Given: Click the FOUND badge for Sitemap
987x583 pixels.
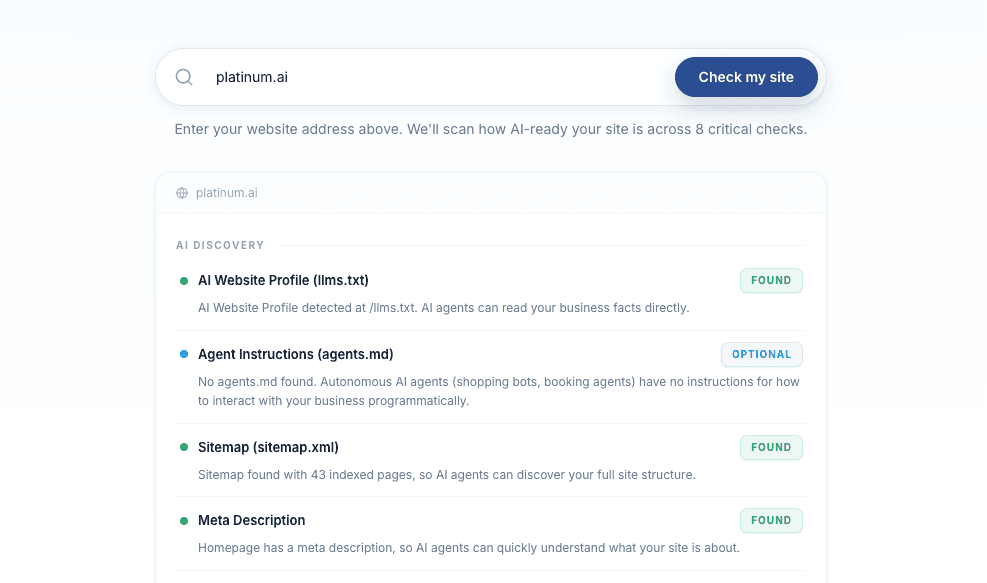Looking at the screenshot, I should [771, 447].
